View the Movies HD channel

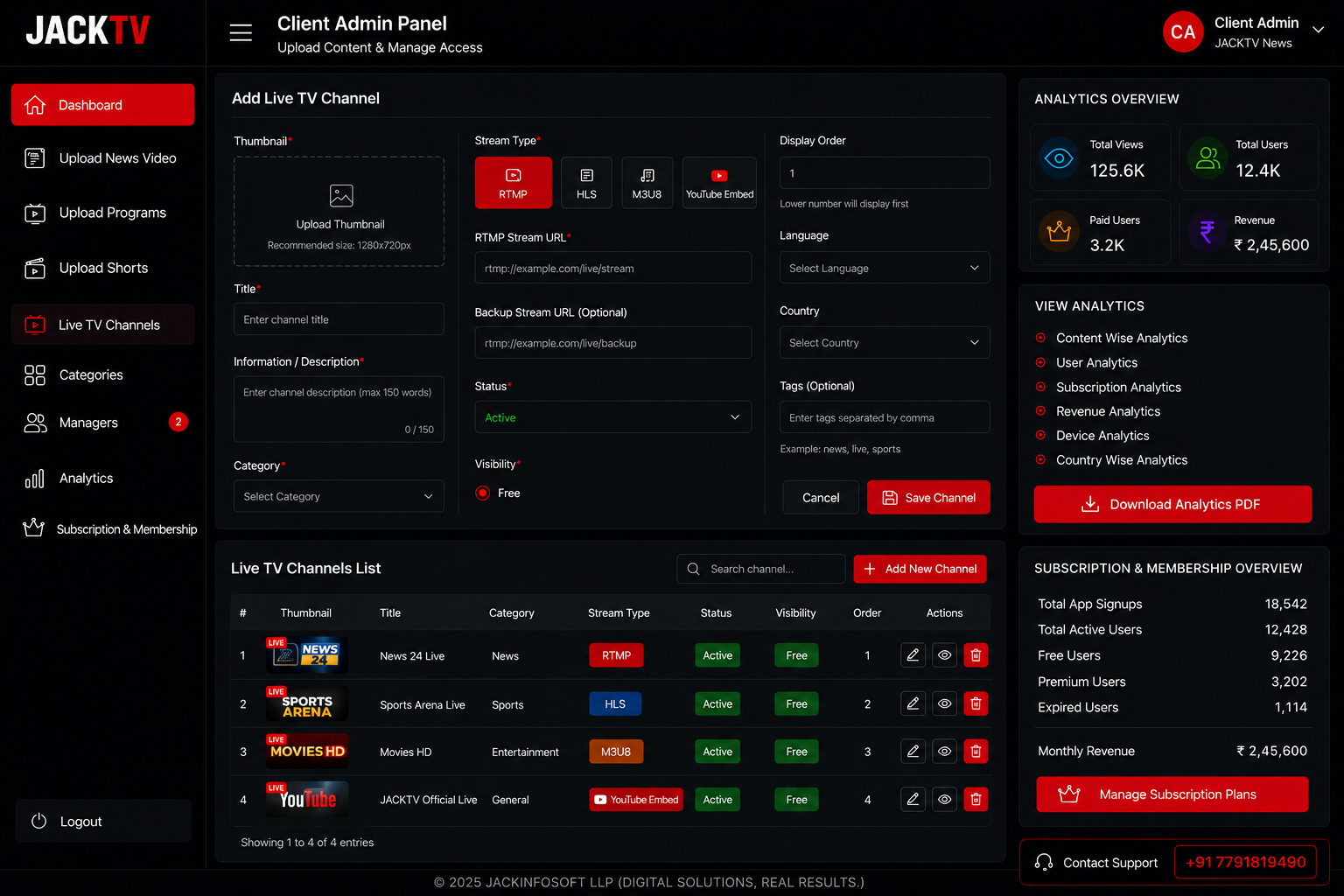[944, 751]
